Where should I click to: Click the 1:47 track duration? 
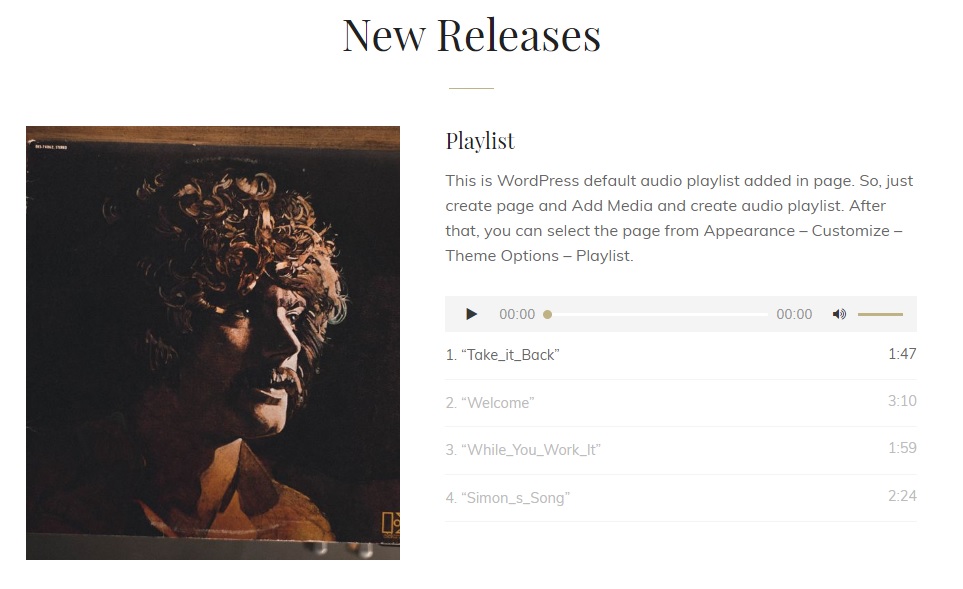click(902, 354)
